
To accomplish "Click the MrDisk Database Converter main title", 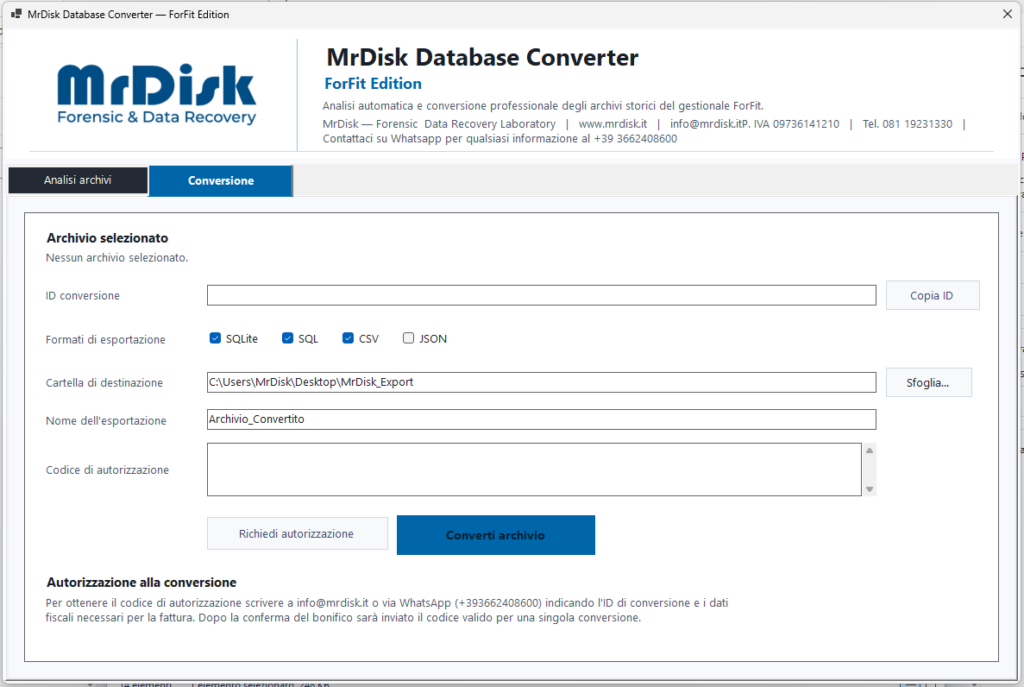I will [x=482, y=57].
